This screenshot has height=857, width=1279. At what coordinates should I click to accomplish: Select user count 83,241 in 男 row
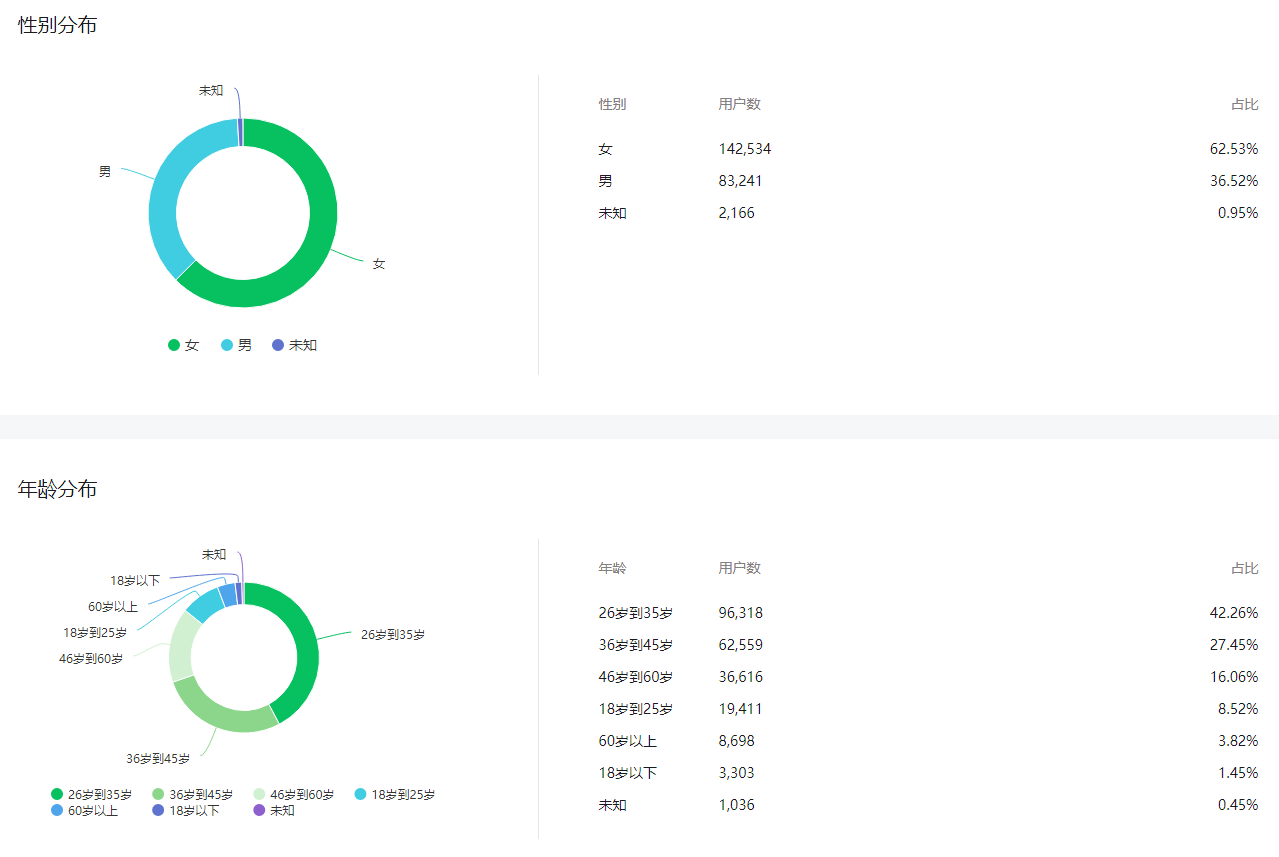tap(741, 181)
